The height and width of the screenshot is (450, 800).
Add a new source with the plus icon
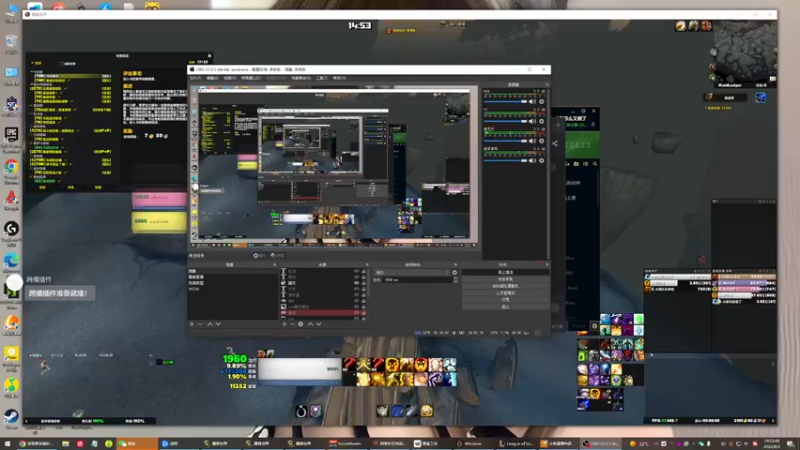coord(284,324)
